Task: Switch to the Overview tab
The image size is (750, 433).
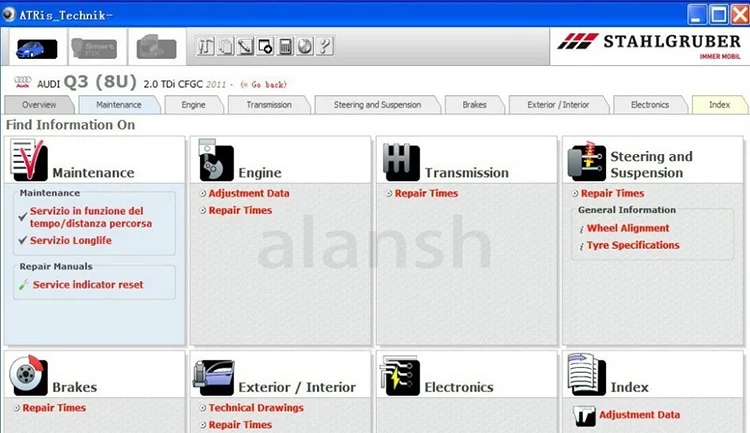Action: click(x=39, y=105)
